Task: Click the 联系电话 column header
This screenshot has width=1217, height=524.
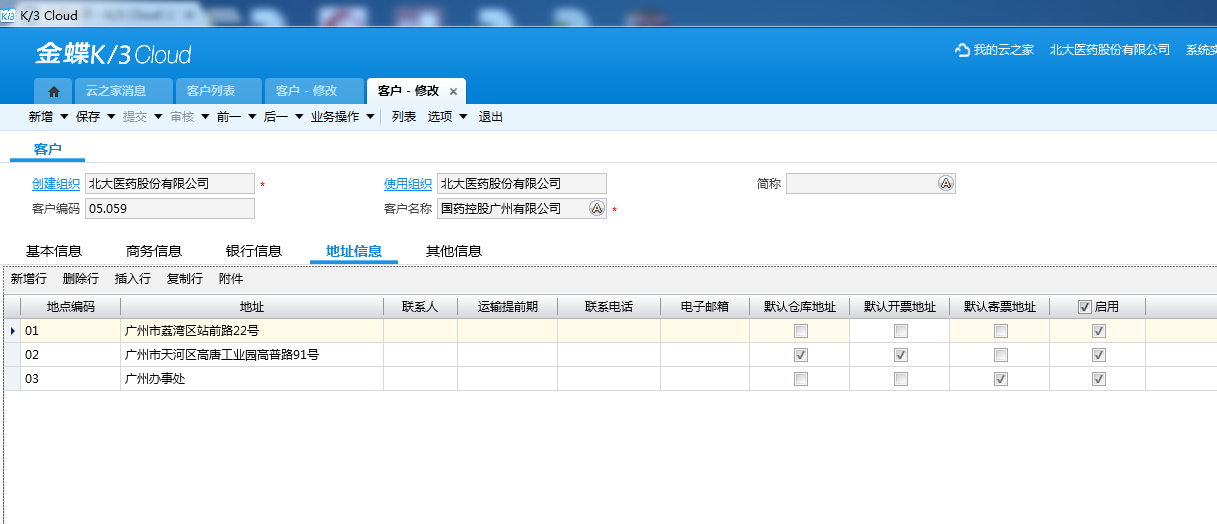Action: [x=609, y=307]
